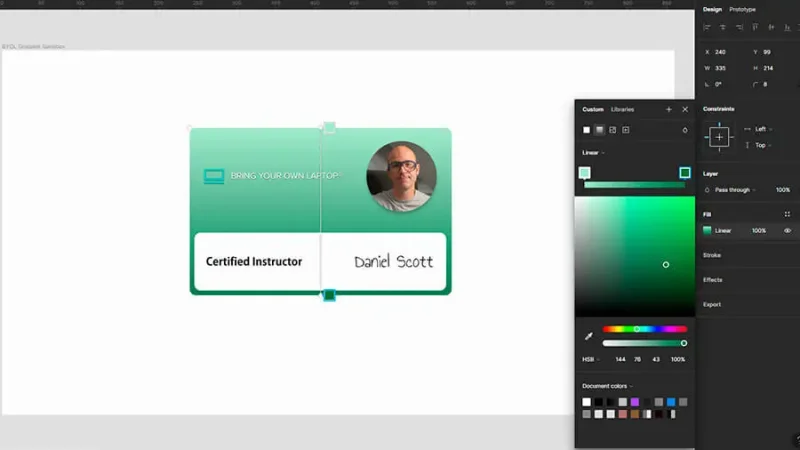800x450 pixels.
Task: Edit the hue value 144
Action: 620,359
